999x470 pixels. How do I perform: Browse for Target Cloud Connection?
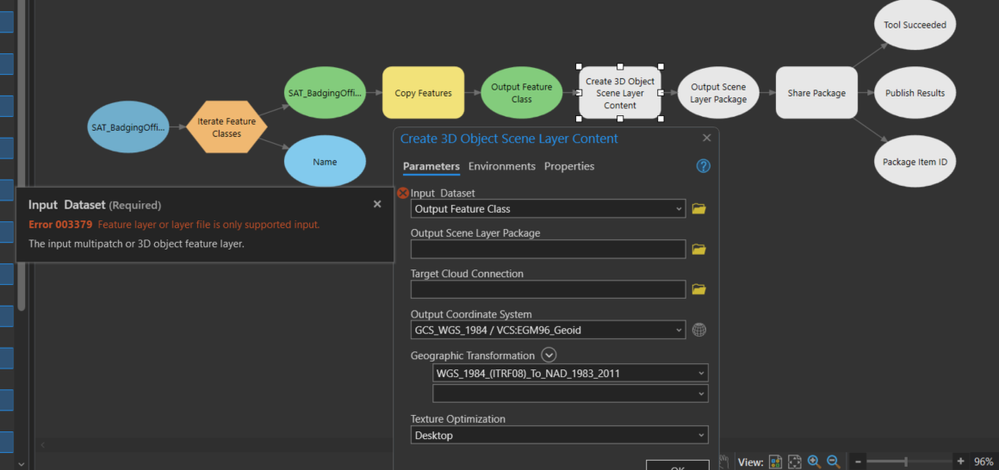point(699,289)
